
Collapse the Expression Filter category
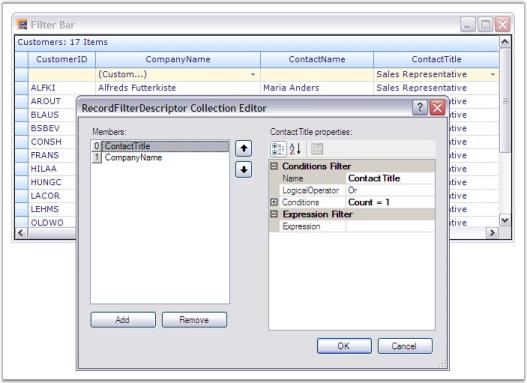274,214
